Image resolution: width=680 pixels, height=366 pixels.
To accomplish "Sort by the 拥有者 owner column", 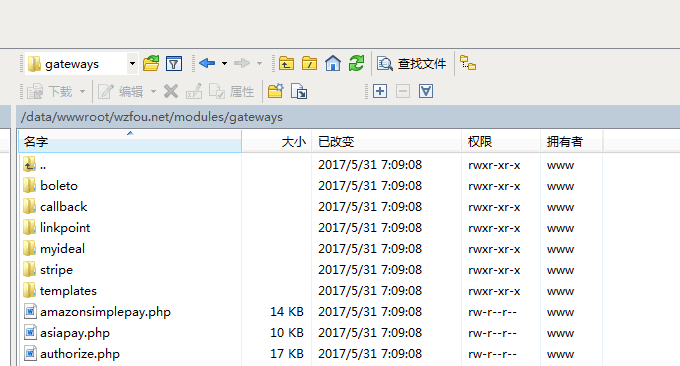I will tap(572, 142).
